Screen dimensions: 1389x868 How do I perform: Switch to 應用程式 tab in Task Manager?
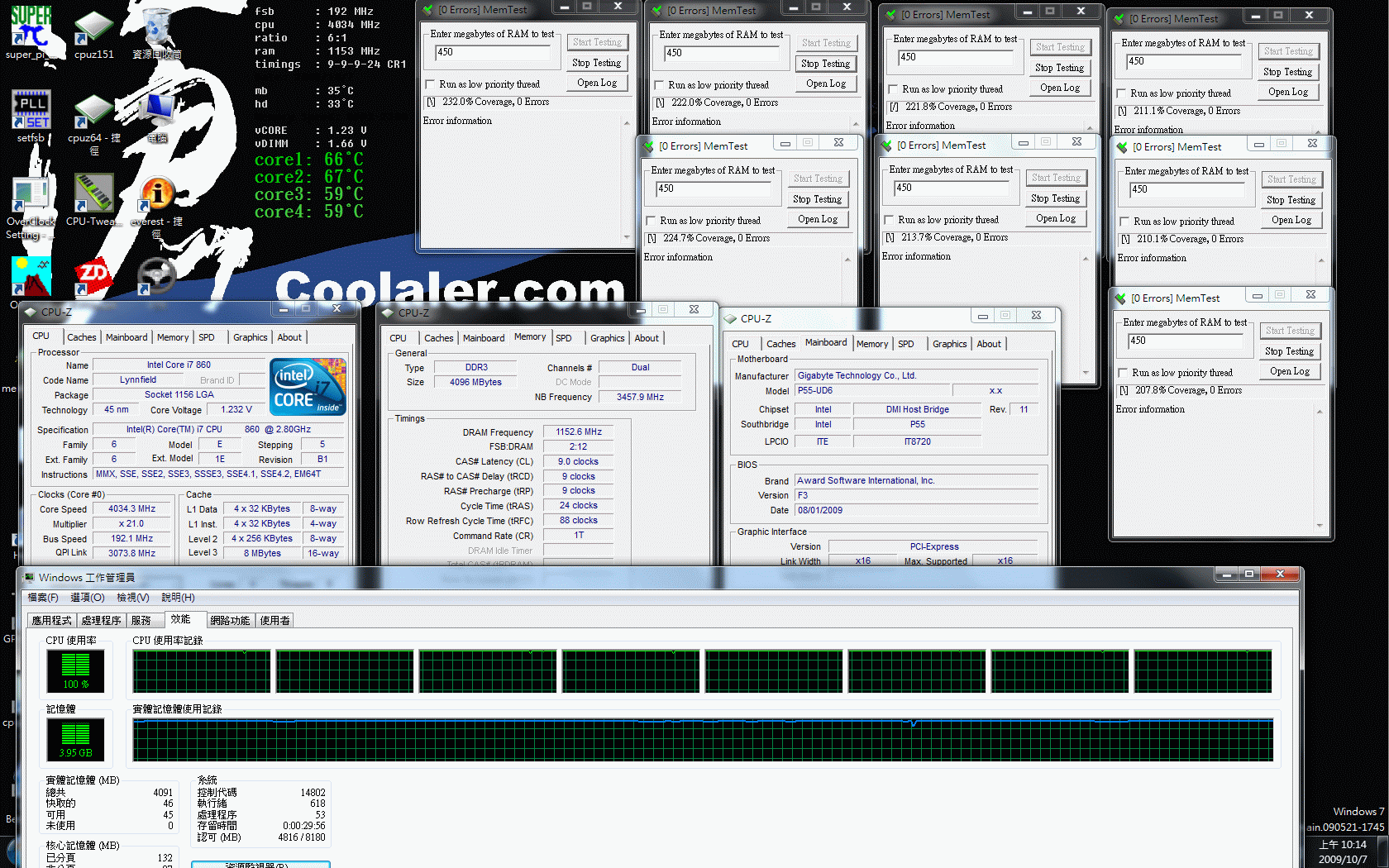pyautogui.click(x=51, y=620)
